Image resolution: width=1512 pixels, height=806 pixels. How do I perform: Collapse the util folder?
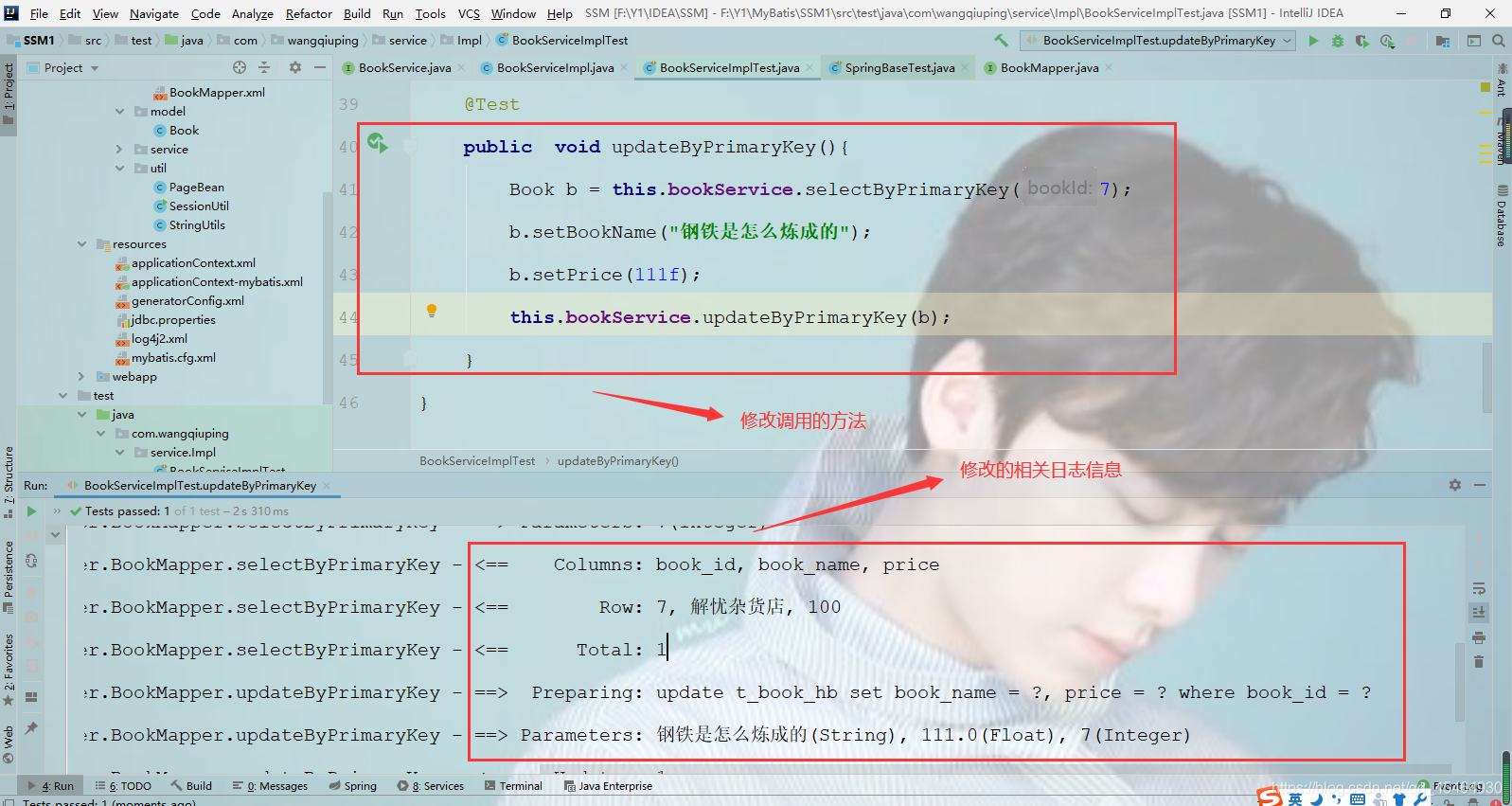(x=119, y=168)
